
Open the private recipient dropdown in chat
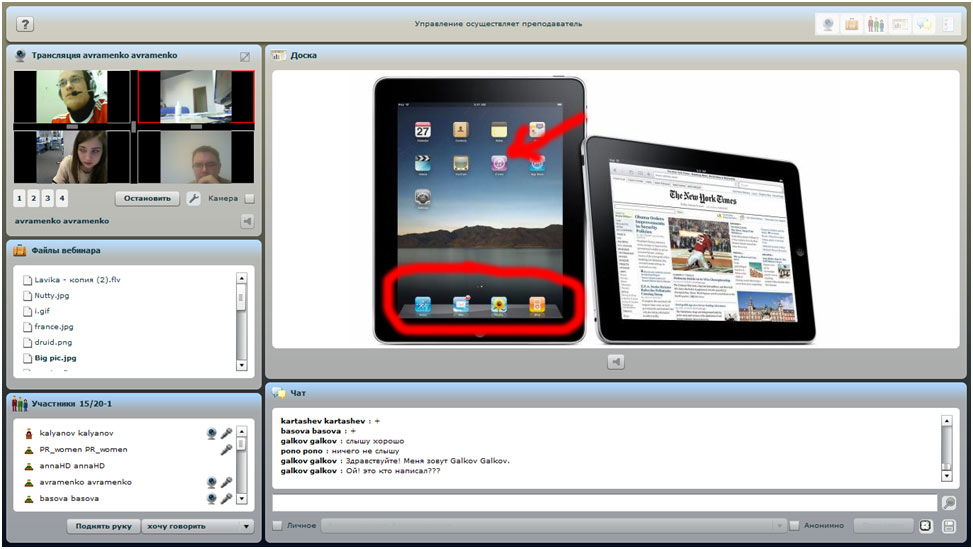point(780,525)
